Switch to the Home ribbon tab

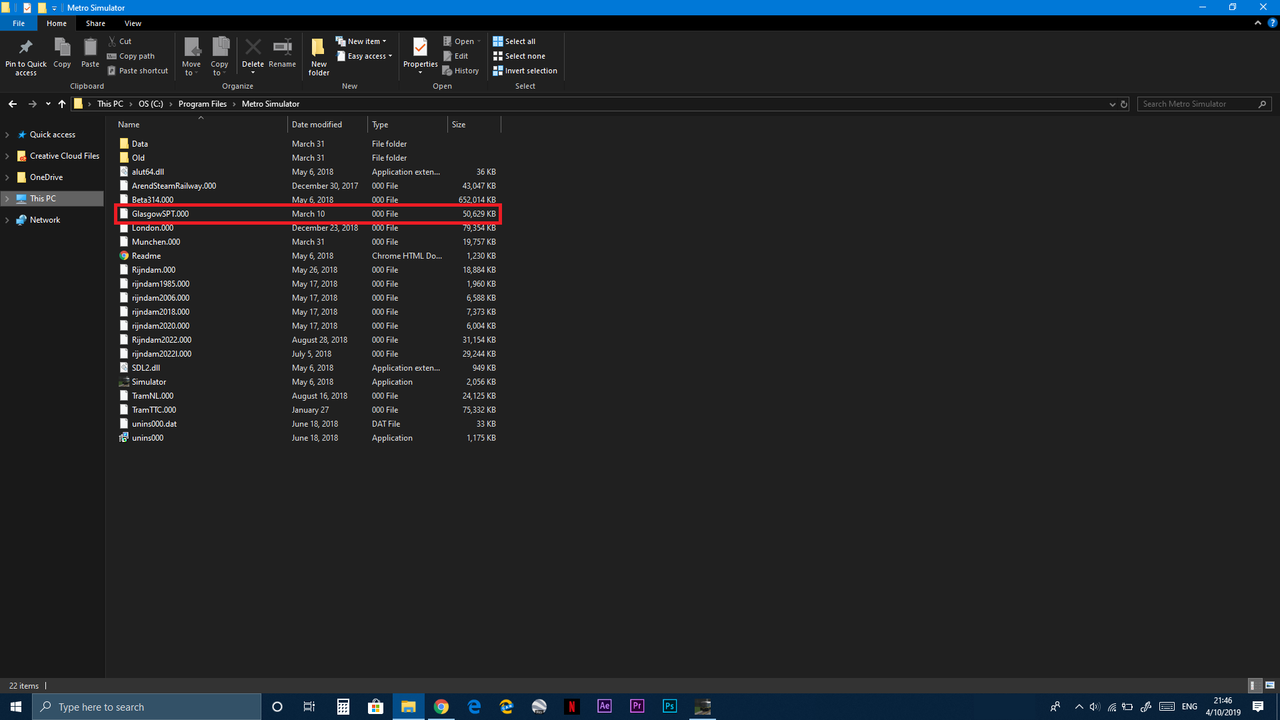57,23
